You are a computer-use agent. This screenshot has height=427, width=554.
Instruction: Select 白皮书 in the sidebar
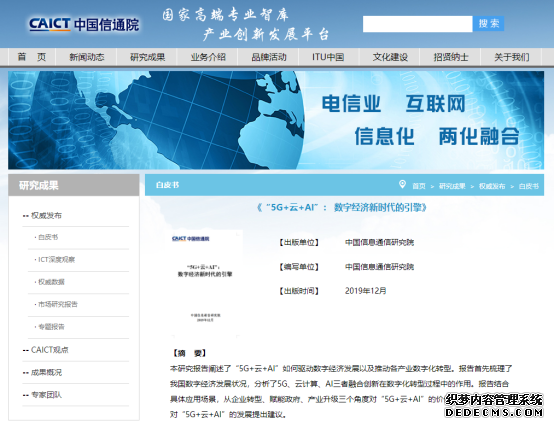[48, 237]
